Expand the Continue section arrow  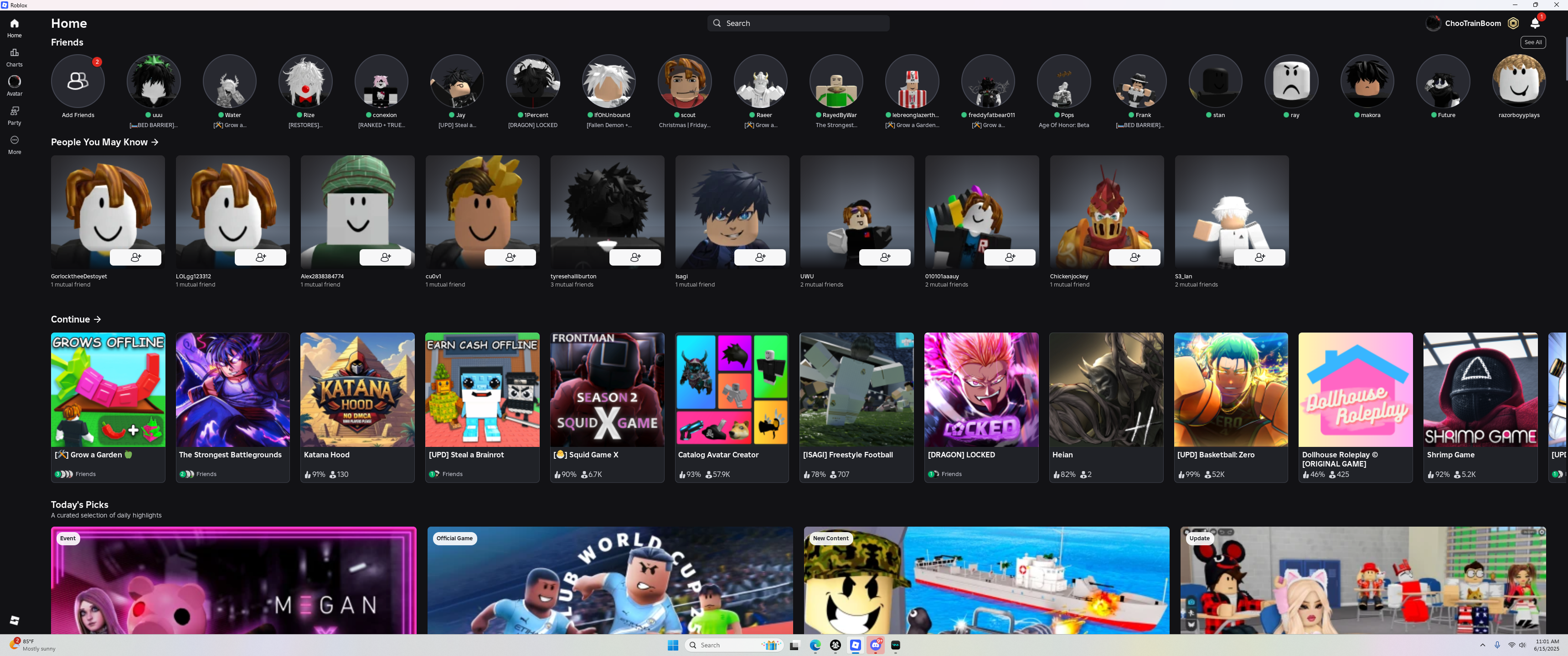pos(98,319)
